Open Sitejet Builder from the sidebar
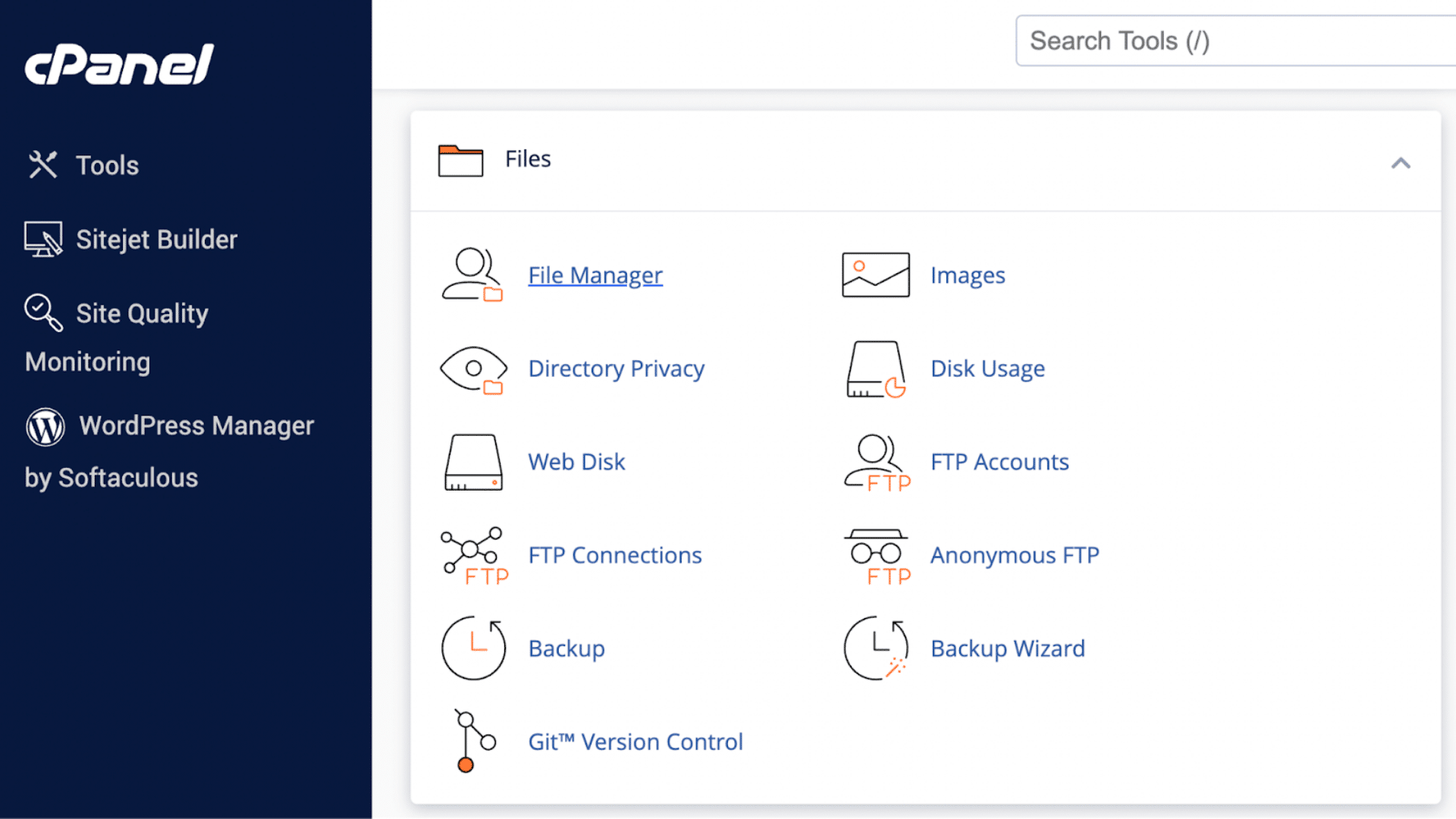 tap(155, 239)
